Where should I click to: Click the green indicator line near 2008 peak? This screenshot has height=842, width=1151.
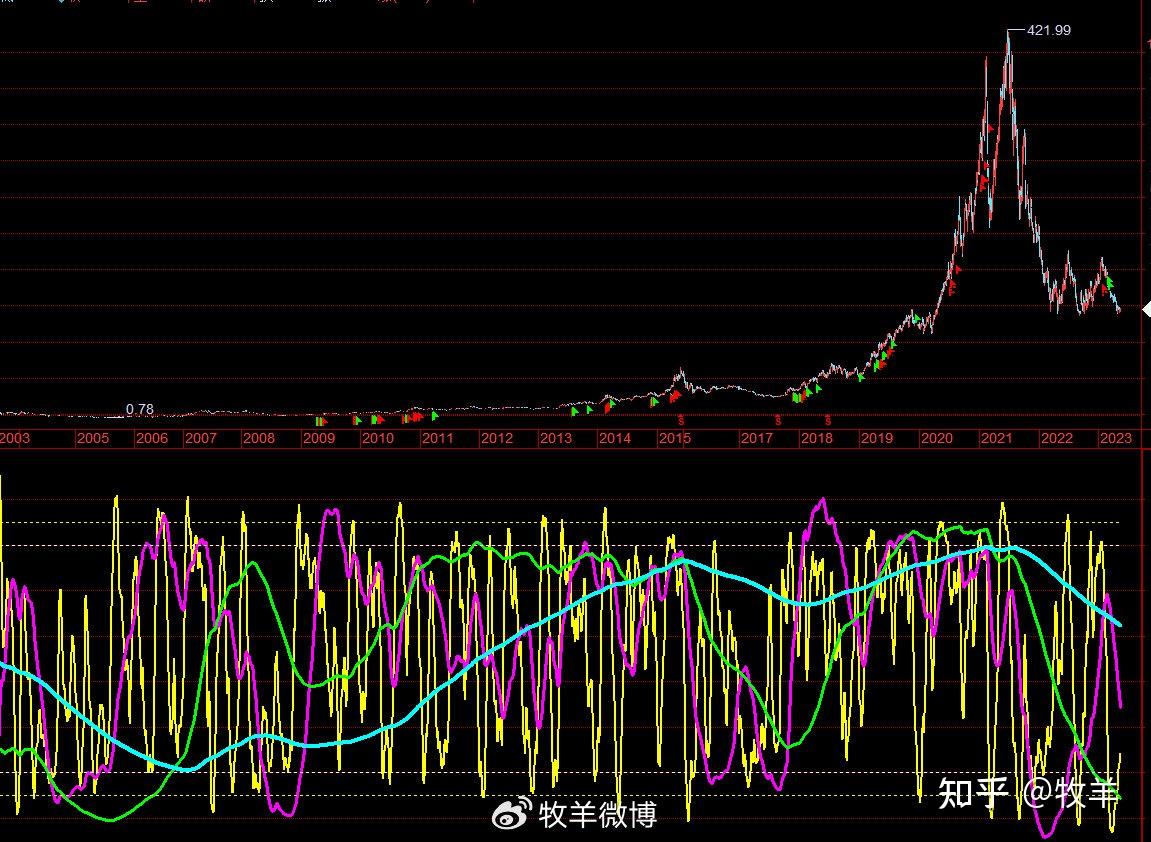(253, 564)
